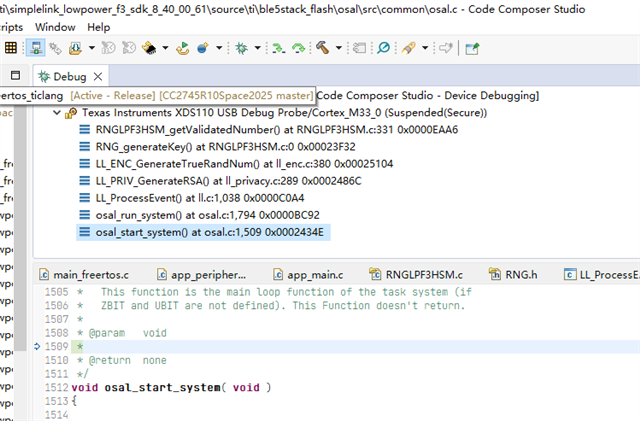This screenshot has height=421, width=640.
Task: Toggle the highlighted debug view toolbar button
Action: [x=36, y=48]
